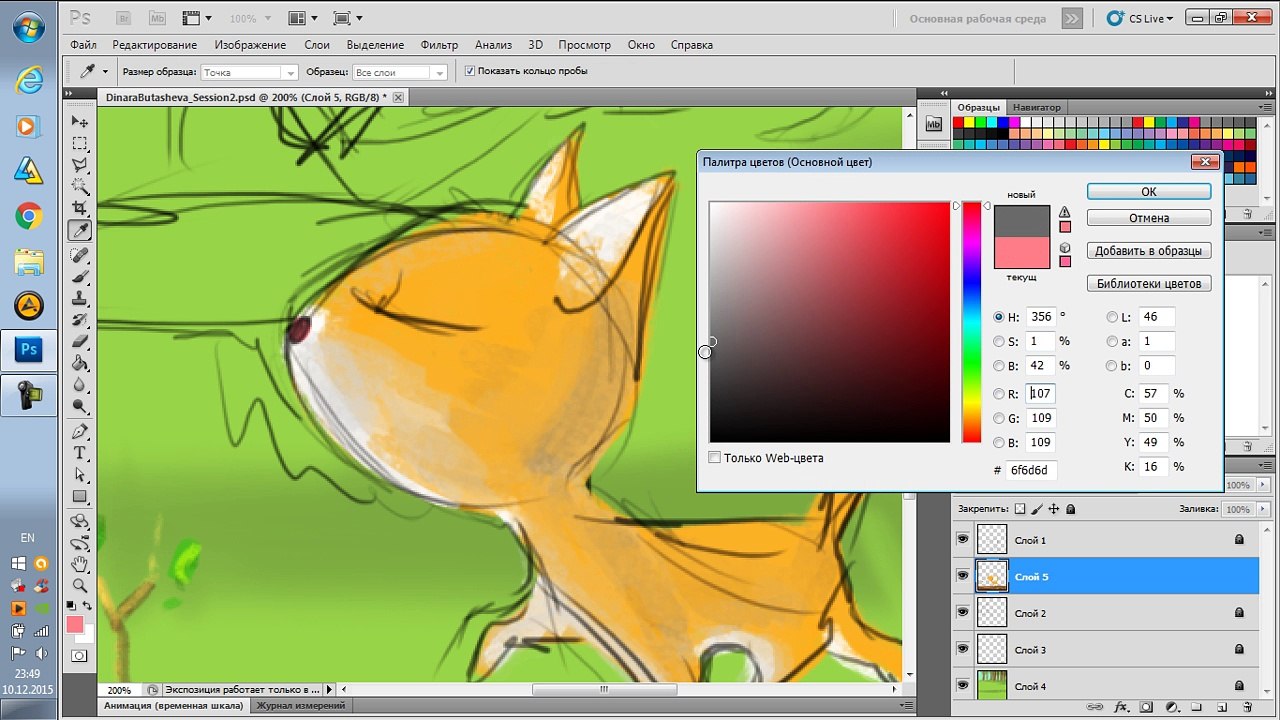Hide layer Слой 5
Screen dimensions: 1280x720
(963, 576)
